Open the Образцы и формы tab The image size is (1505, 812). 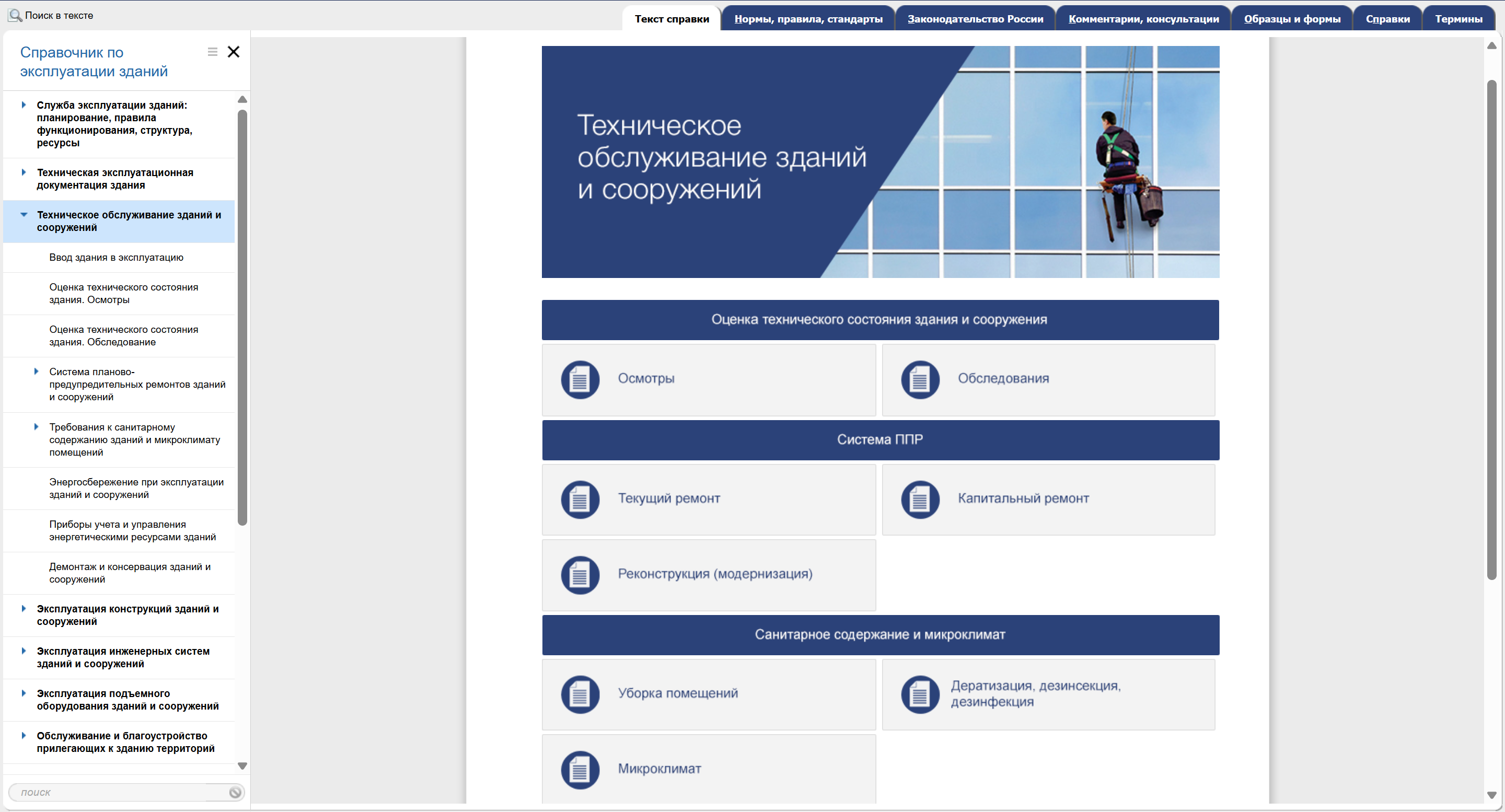pyautogui.click(x=1292, y=19)
